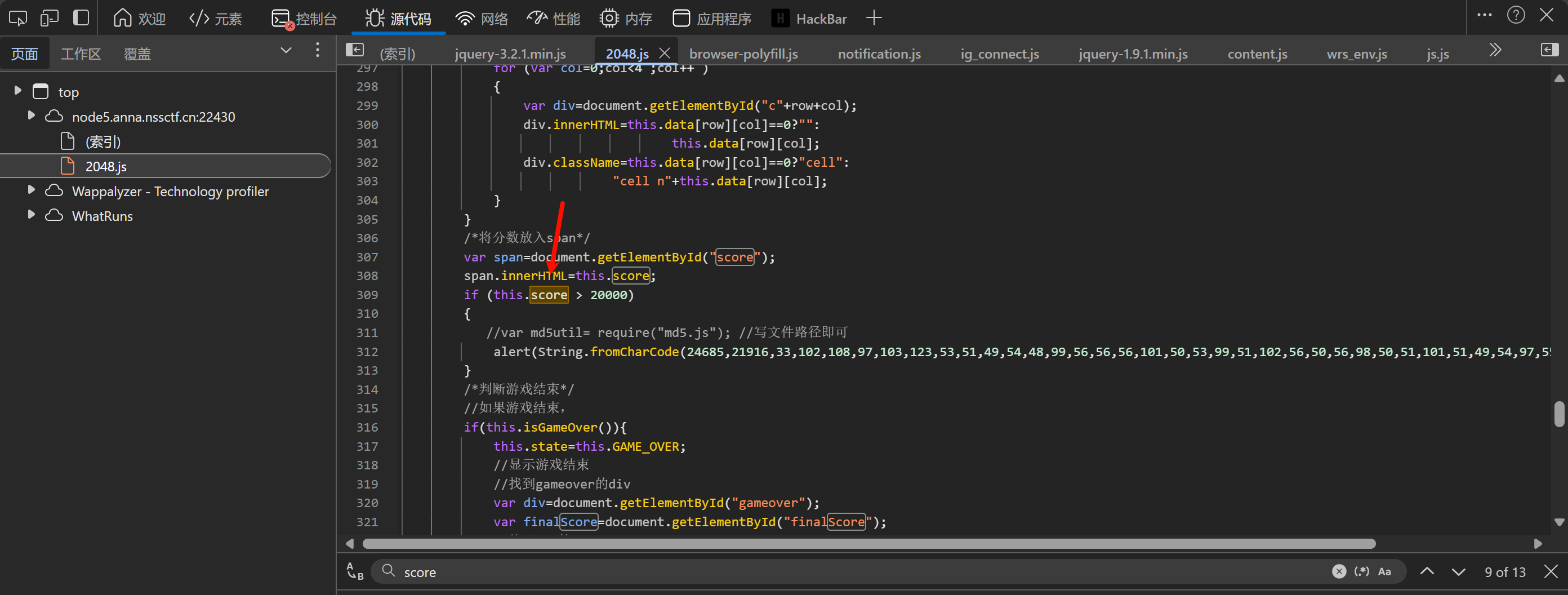Image resolution: width=1568 pixels, height=595 pixels.
Task: Switch to the 网络 network tab
Action: pos(482,19)
